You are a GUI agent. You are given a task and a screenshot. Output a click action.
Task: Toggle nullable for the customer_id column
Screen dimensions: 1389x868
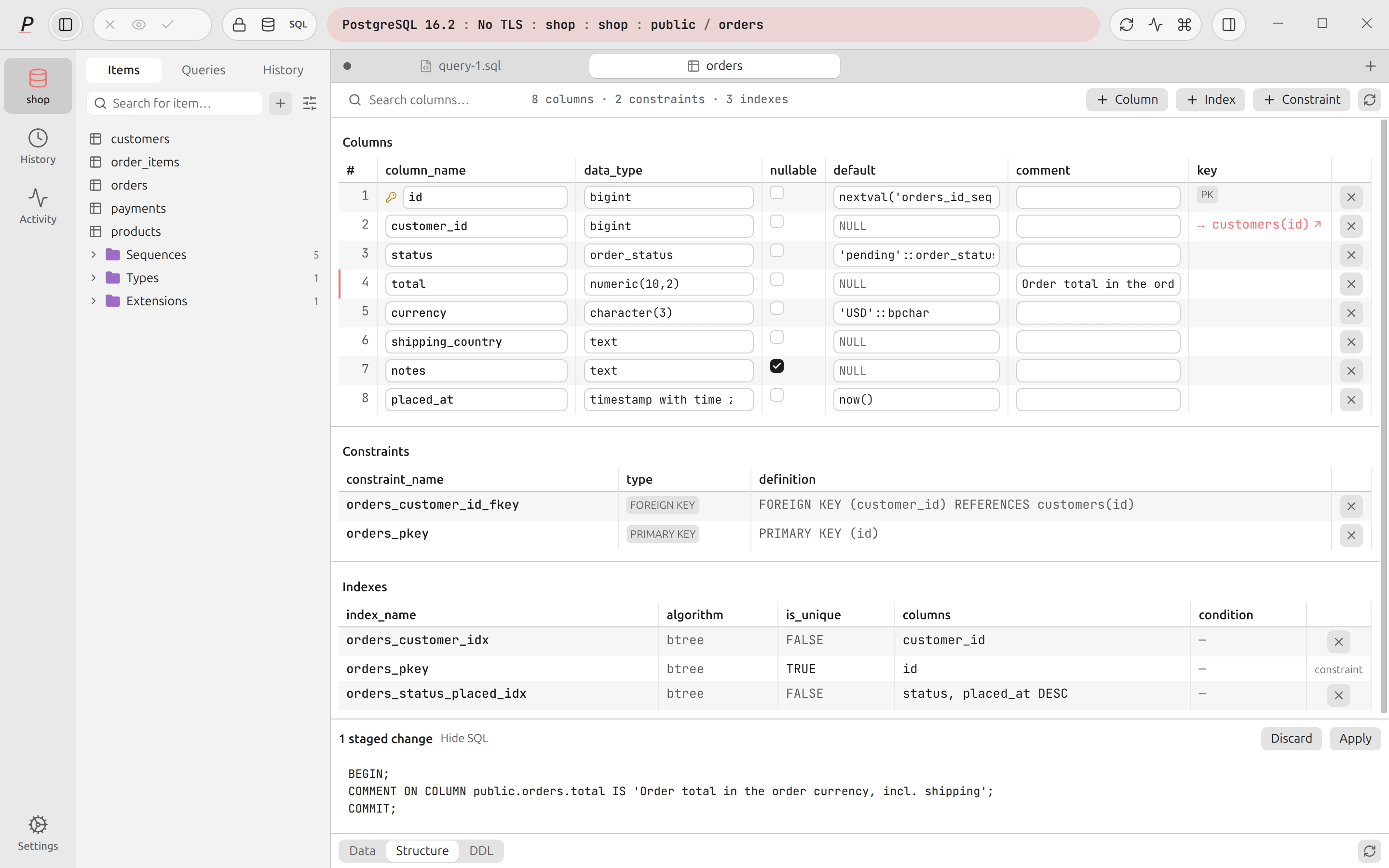(776, 222)
